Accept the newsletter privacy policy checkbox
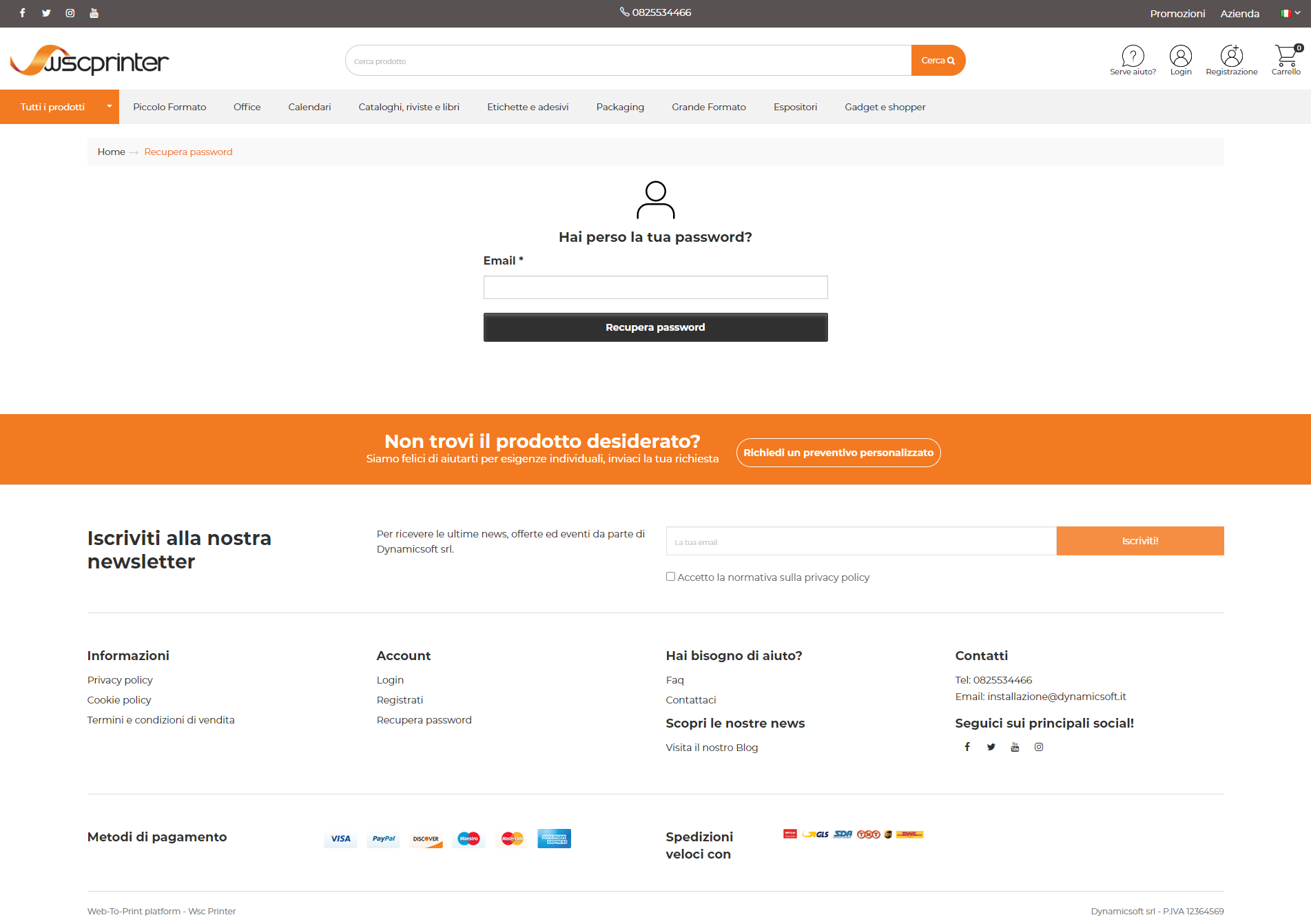 pyautogui.click(x=670, y=577)
